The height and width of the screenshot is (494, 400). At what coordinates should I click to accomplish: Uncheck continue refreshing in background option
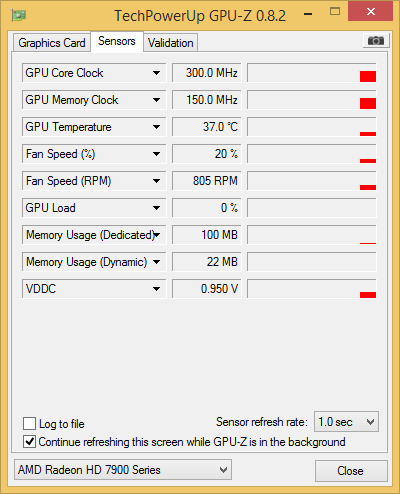click(x=29, y=442)
